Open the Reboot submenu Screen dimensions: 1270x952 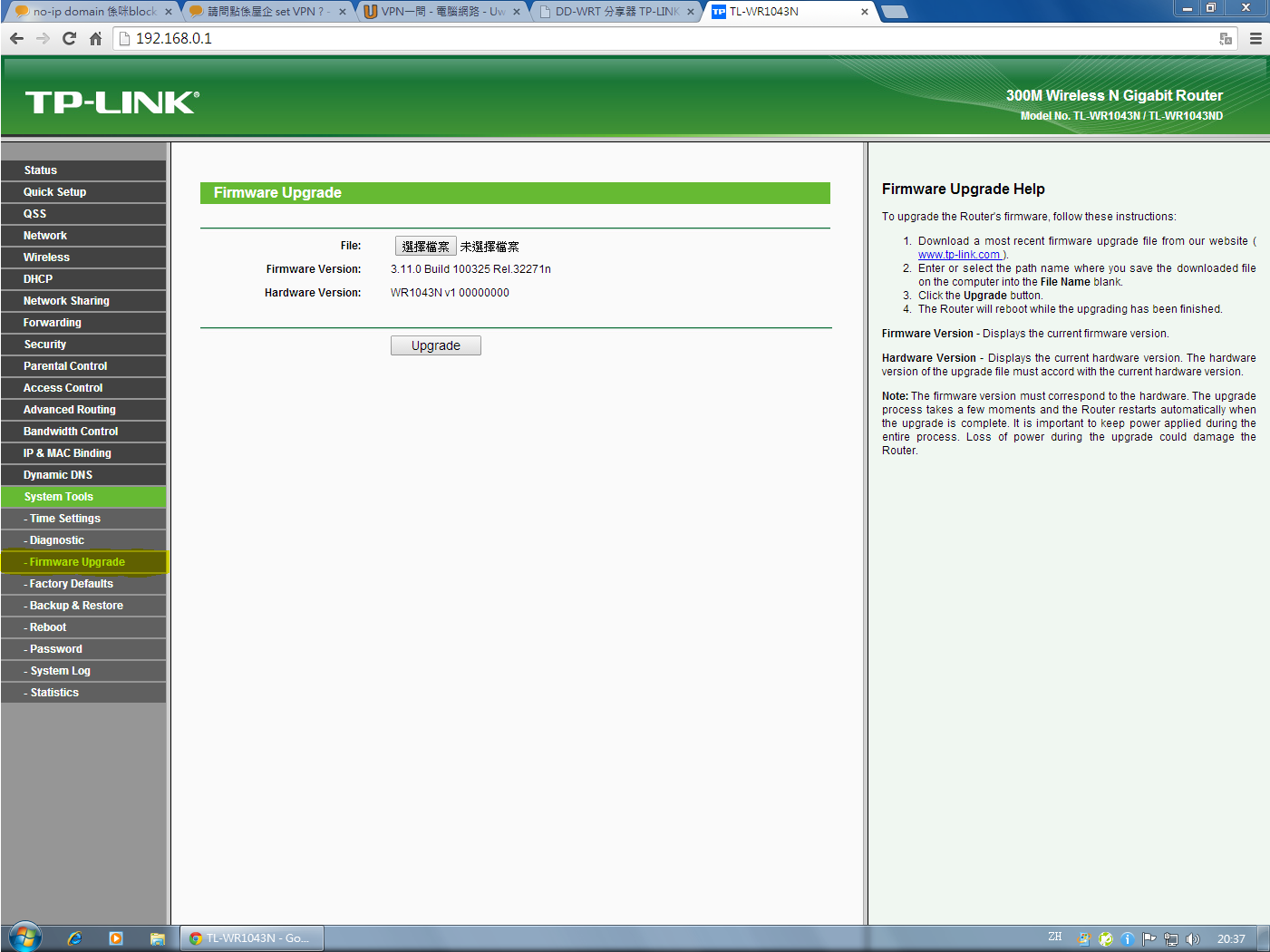(83, 627)
